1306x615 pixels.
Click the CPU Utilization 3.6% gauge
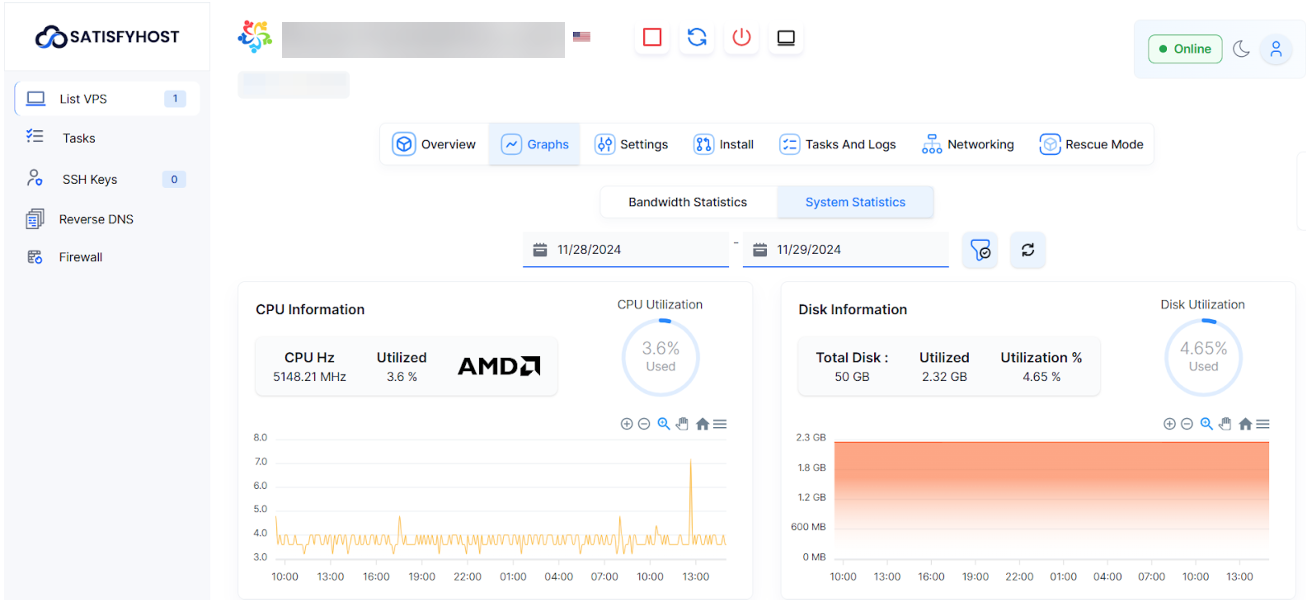click(x=660, y=357)
